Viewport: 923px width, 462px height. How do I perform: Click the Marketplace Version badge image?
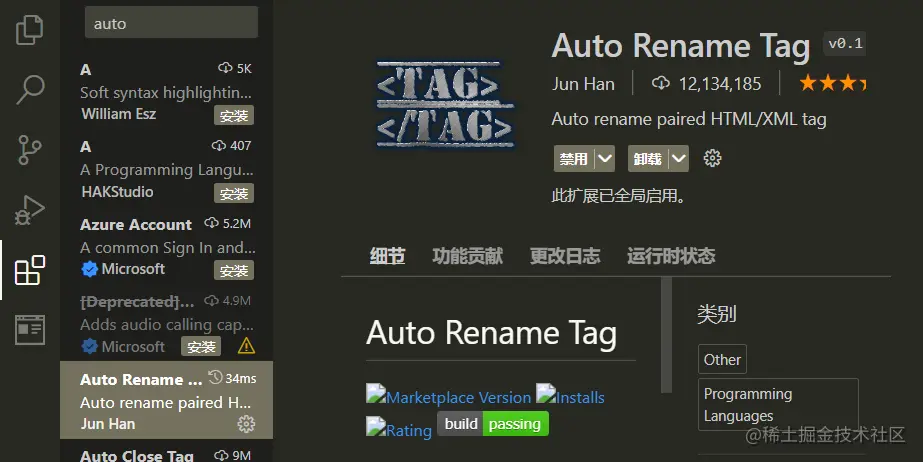376,393
